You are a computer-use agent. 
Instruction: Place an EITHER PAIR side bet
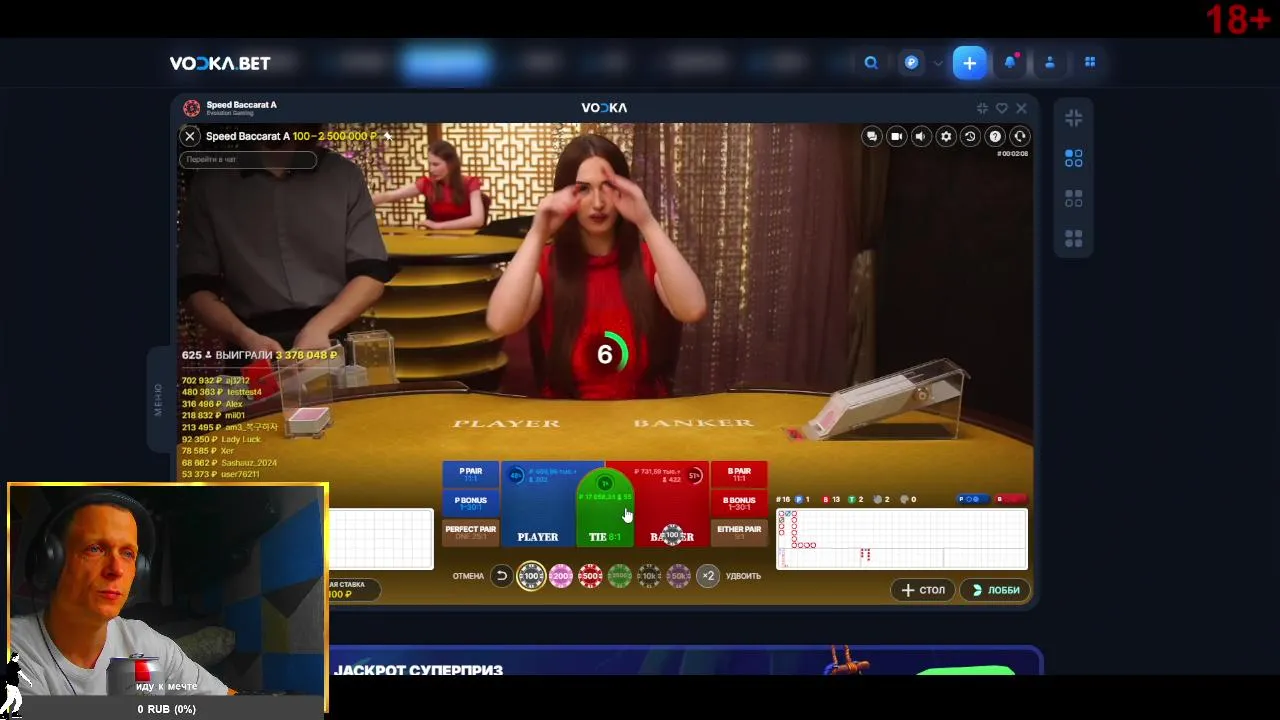coord(739,532)
